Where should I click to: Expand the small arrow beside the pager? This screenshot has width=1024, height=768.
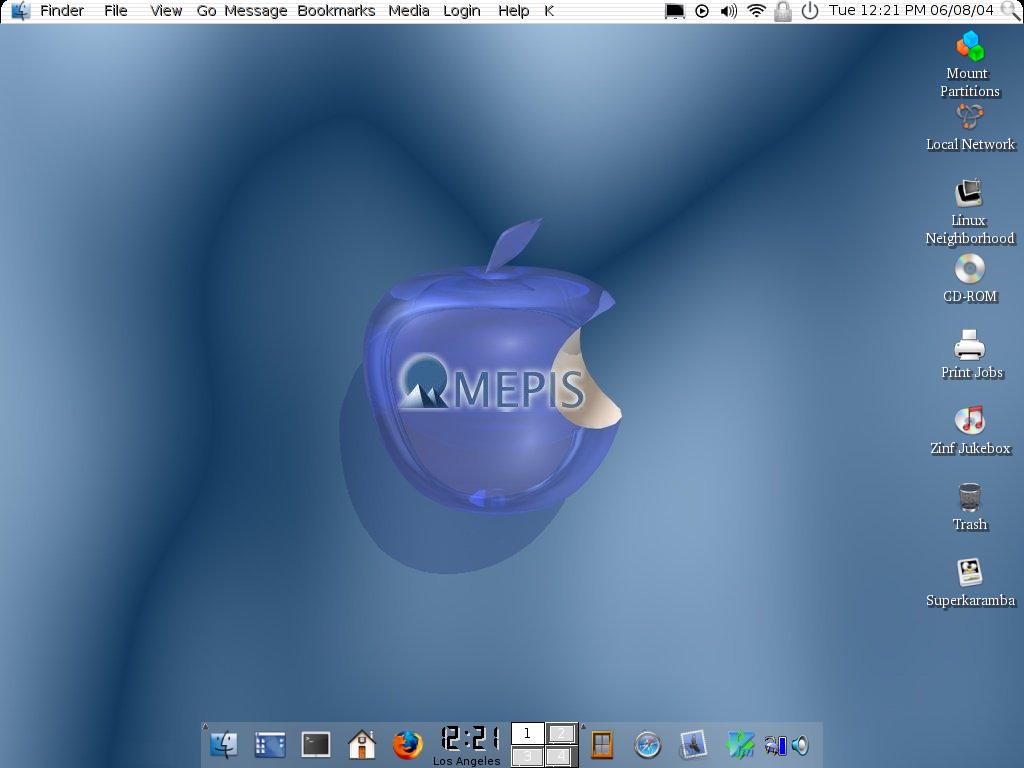(x=583, y=726)
